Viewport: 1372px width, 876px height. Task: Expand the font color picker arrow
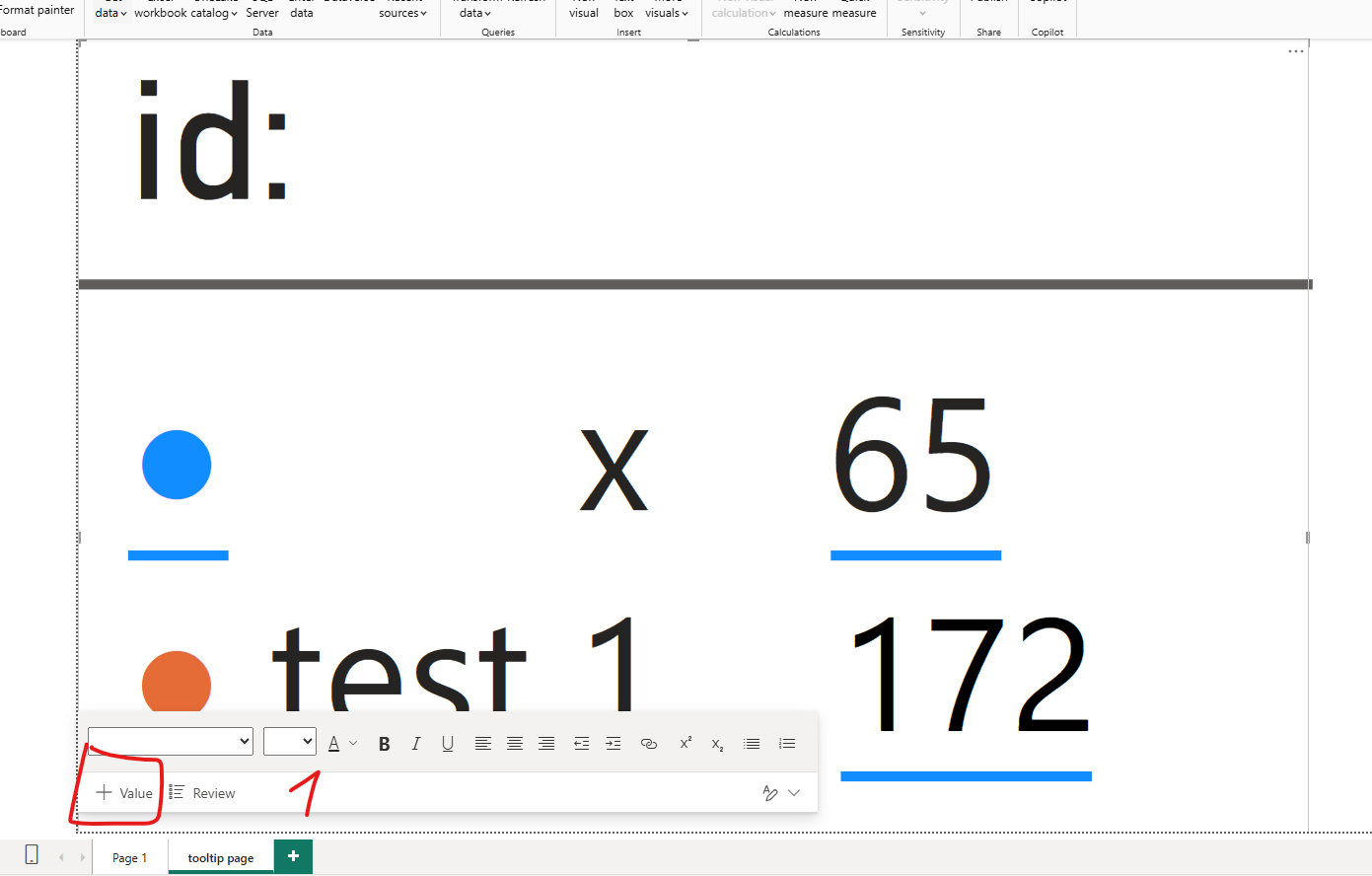(x=353, y=744)
